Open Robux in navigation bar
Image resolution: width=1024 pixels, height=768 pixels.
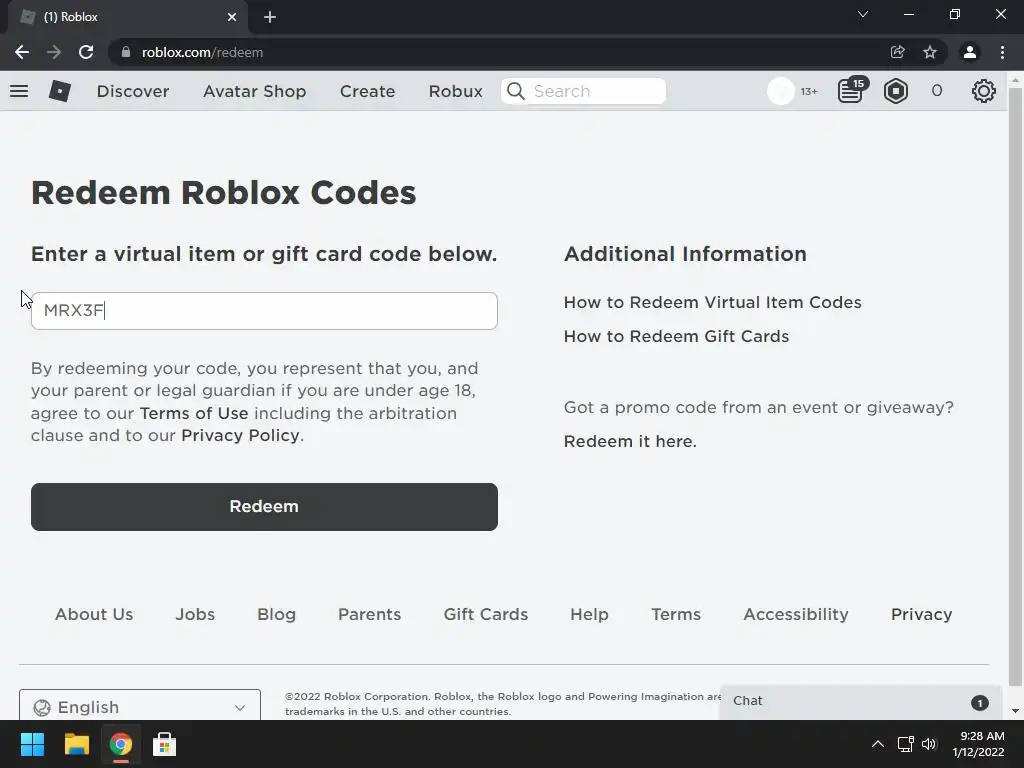[456, 91]
